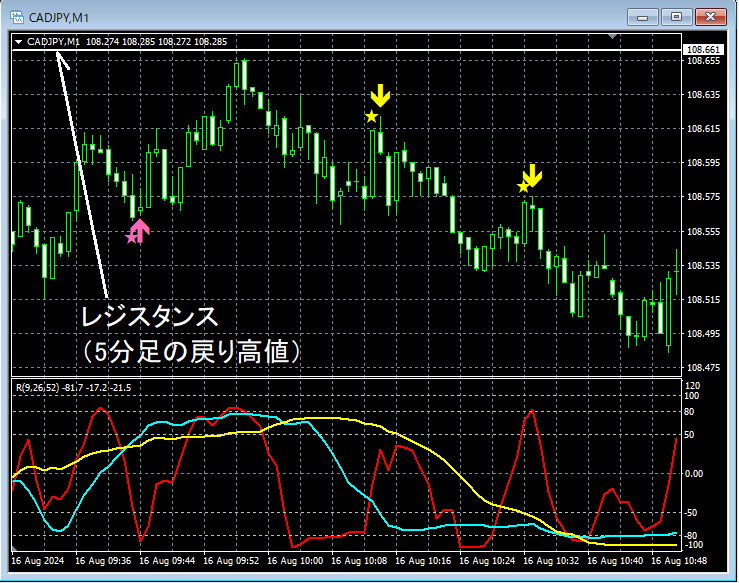Click the 16 Aug 10:48 time label
This screenshot has height=583, width=739.
point(679,561)
